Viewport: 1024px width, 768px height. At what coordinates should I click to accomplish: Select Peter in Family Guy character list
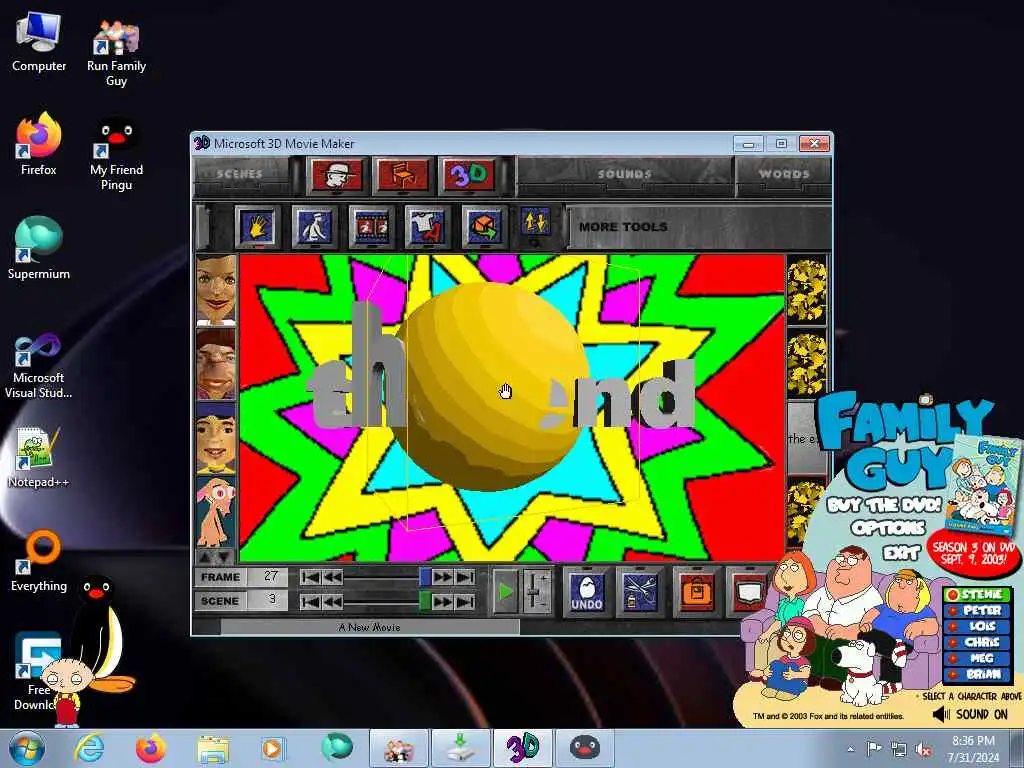(x=977, y=610)
